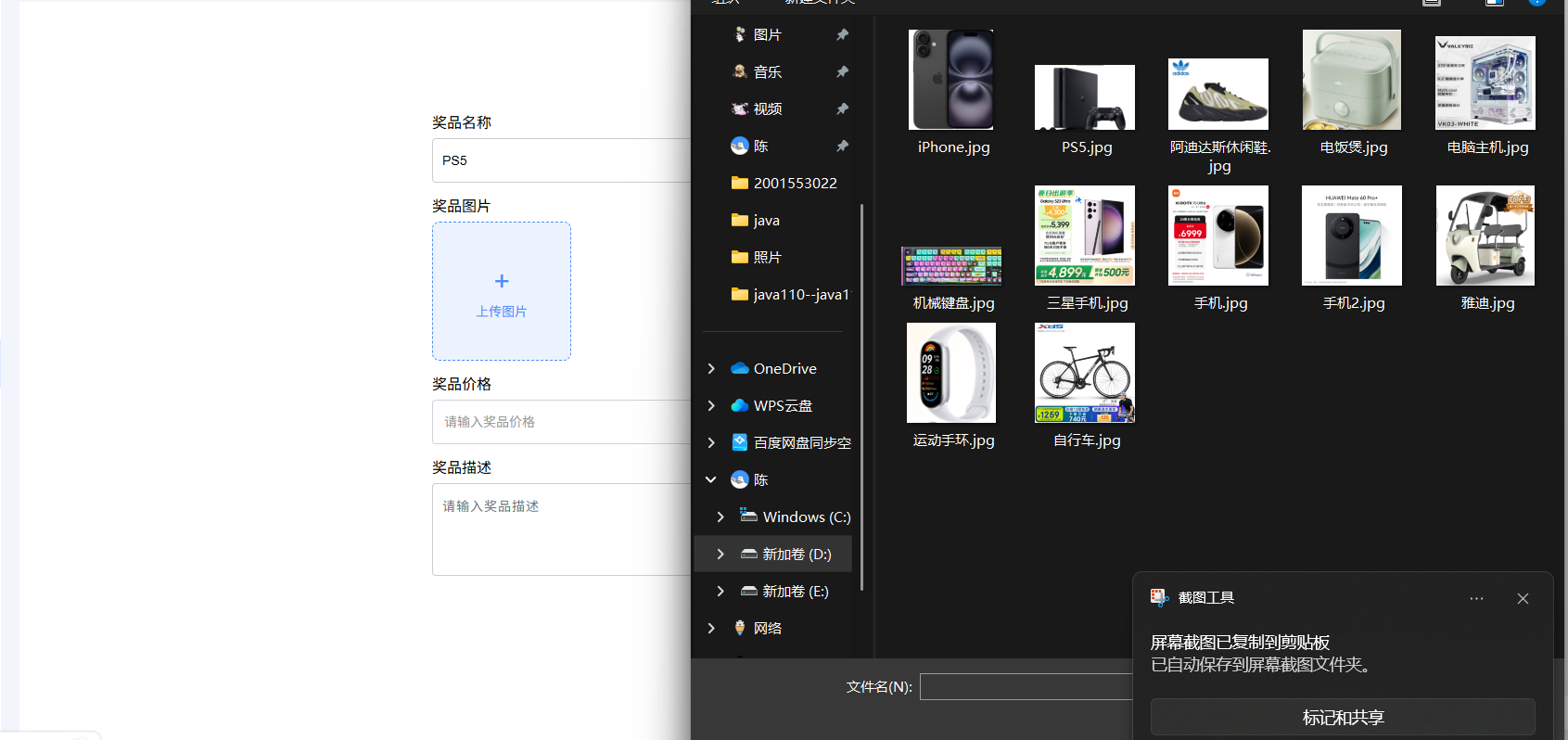The height and width of the screenshot is (740, 1568).
Task: Select the 阿迪达斯休闲鞋.jpg file
Action: pyautogui.click(x=1218, y=94)
